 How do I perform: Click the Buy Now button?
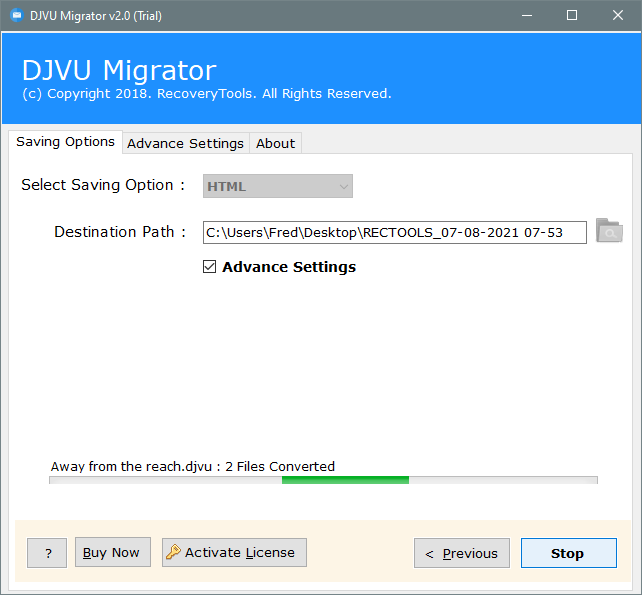click(x=113, y=552)
